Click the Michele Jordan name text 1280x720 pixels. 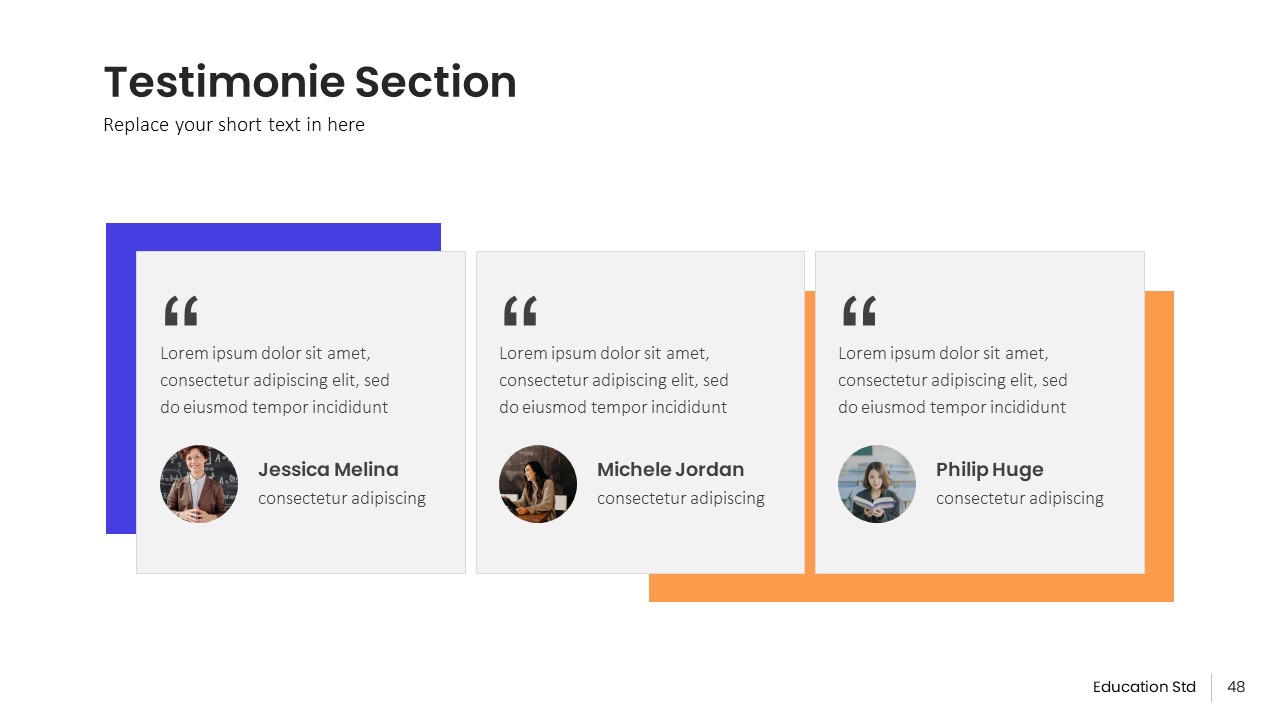coord(670,469)
